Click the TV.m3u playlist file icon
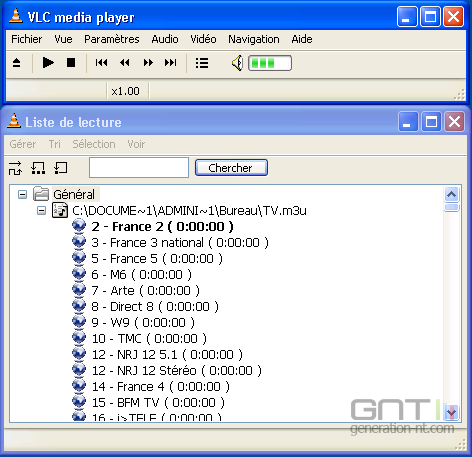 [x=60, y=210]
